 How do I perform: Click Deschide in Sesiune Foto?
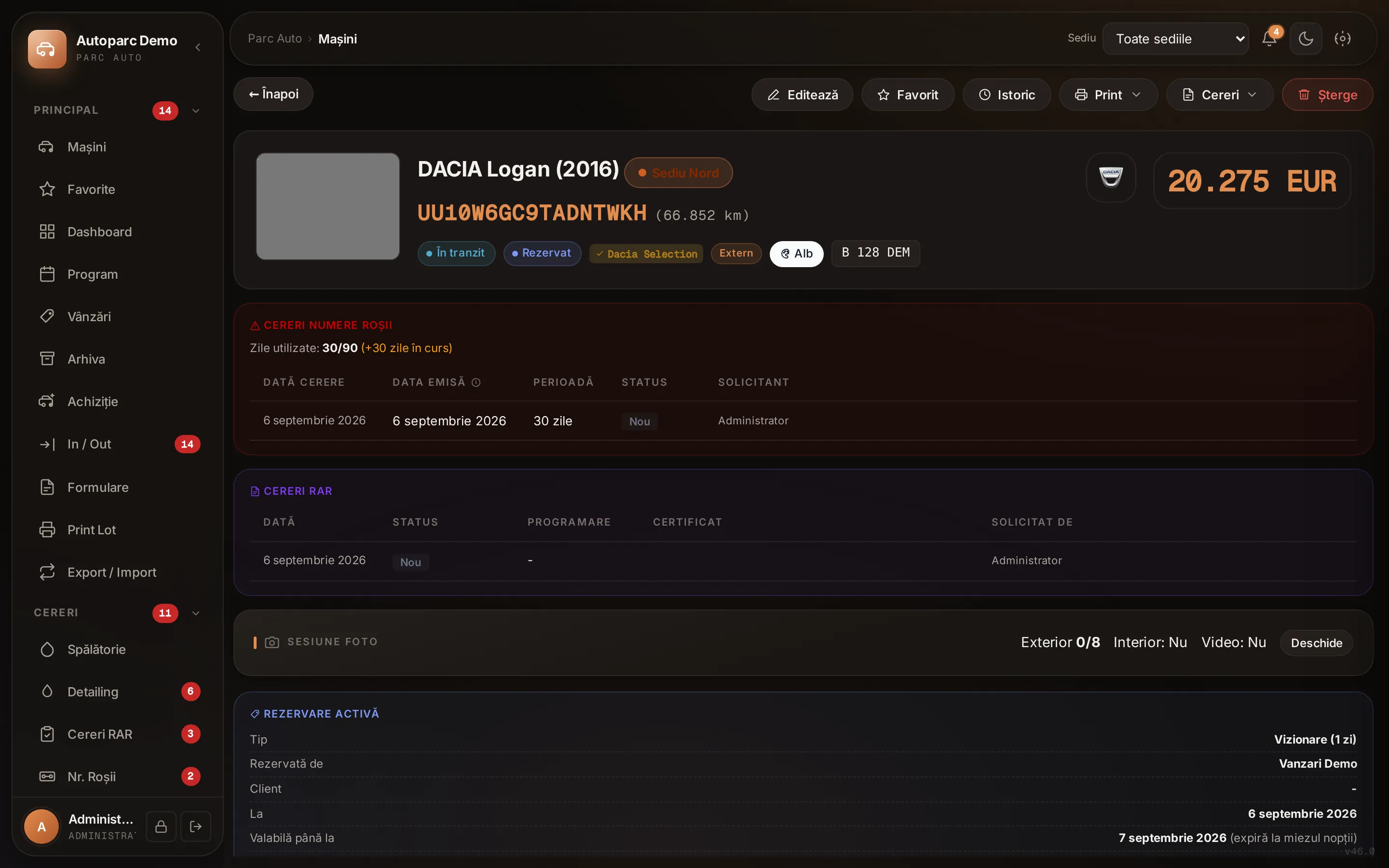[x=1316, y=643]
